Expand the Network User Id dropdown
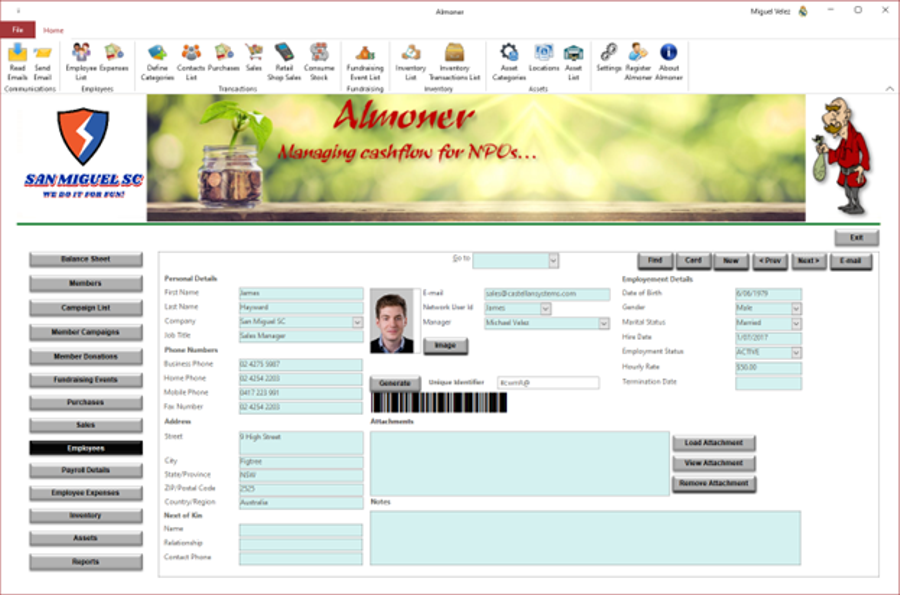900x595 pixels. [x=545, y=309]
